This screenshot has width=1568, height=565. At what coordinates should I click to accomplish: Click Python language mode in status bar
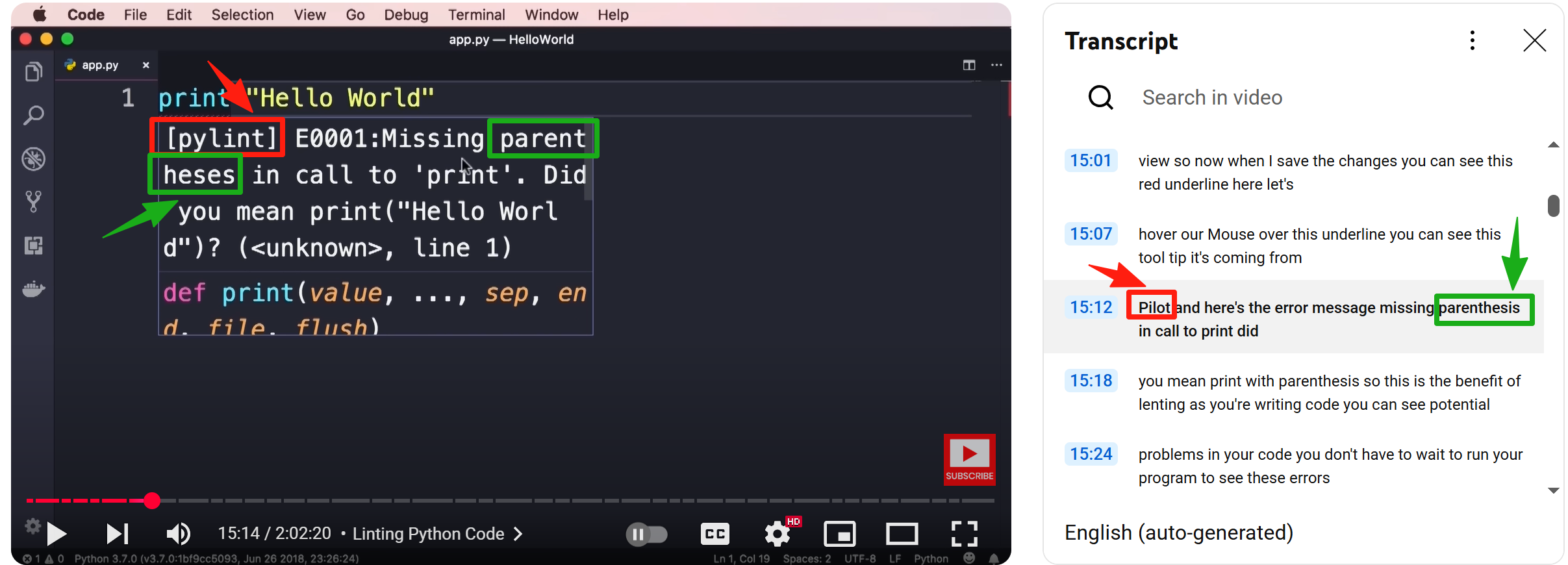point(931,559)
